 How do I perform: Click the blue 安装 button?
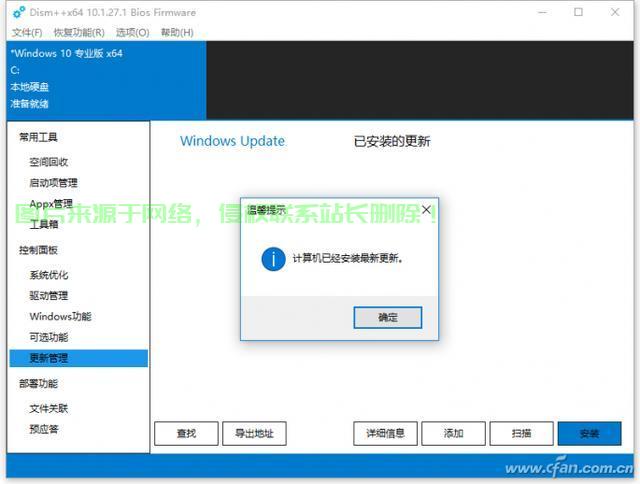pyautogui.click(x=590, y=433)
